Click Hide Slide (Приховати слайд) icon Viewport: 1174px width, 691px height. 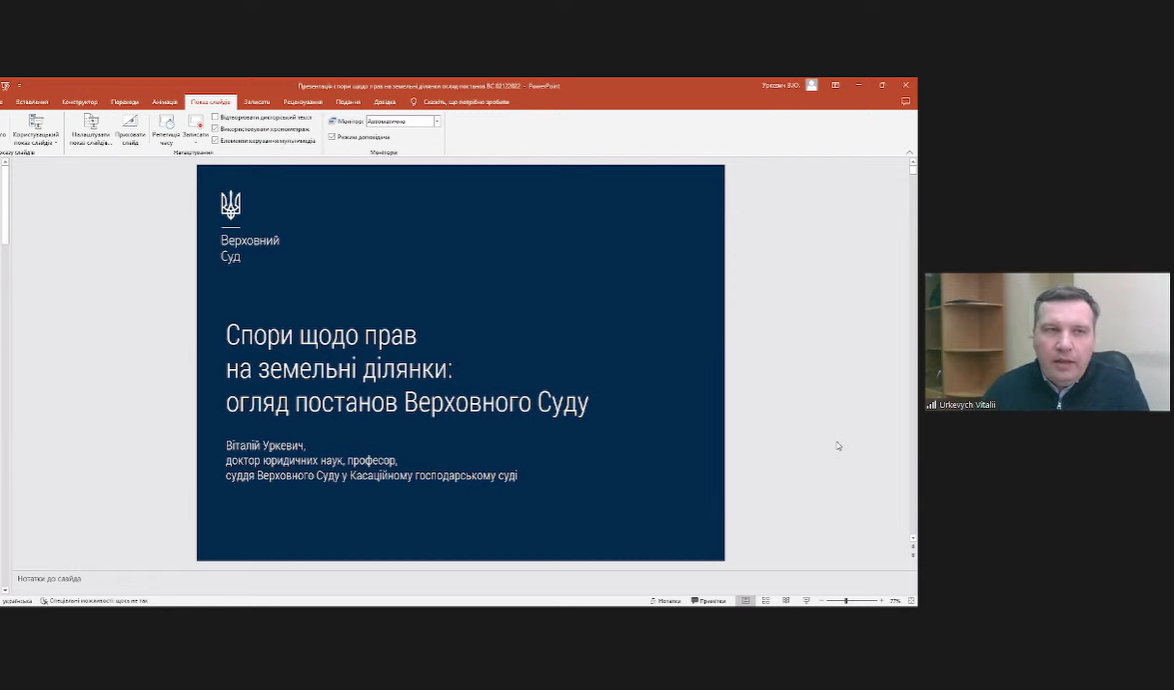click(x=130, y=123)
